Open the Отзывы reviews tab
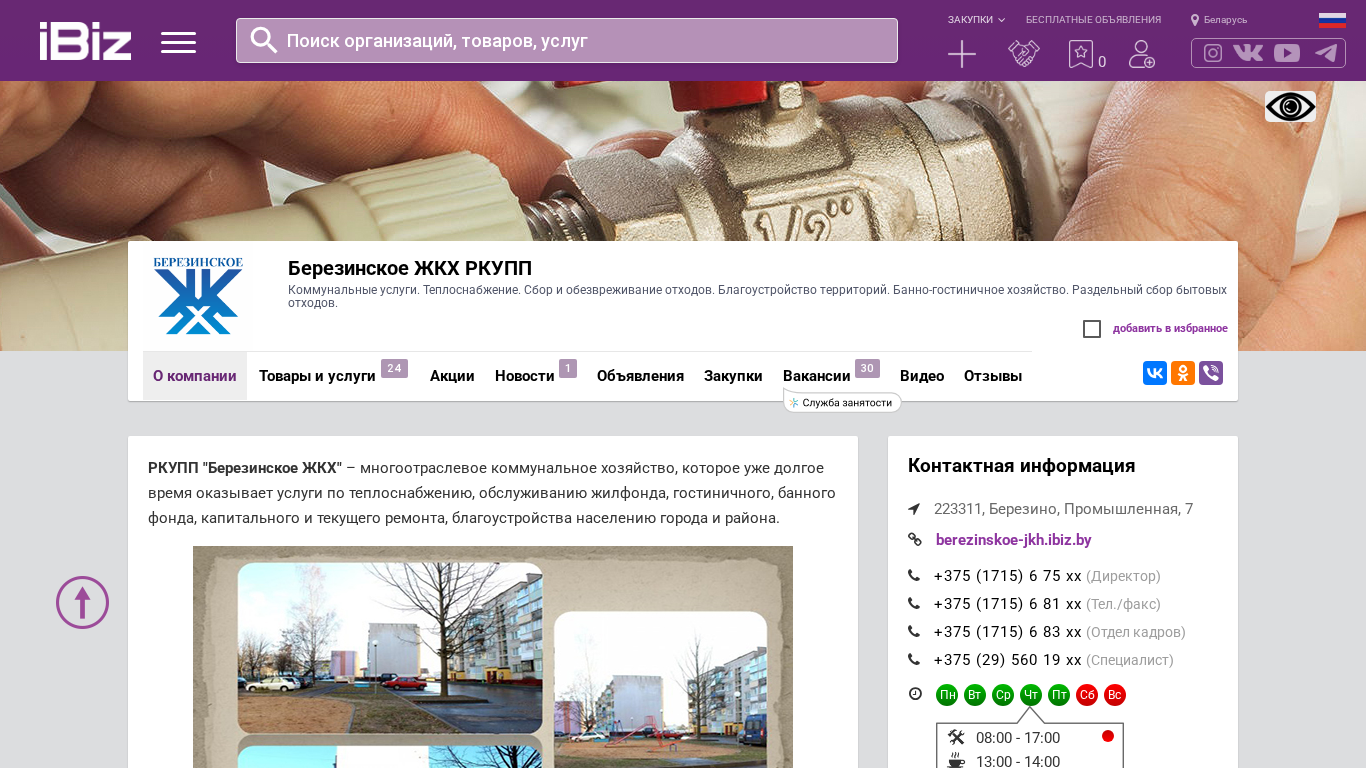 pos(993,376)
